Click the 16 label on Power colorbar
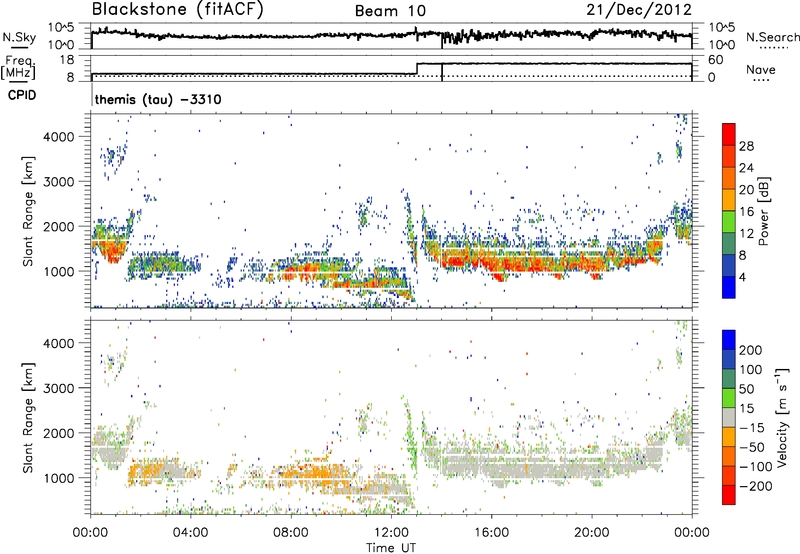Image resolution: width=800 pixels, height=554 pixels. point(746,212)
